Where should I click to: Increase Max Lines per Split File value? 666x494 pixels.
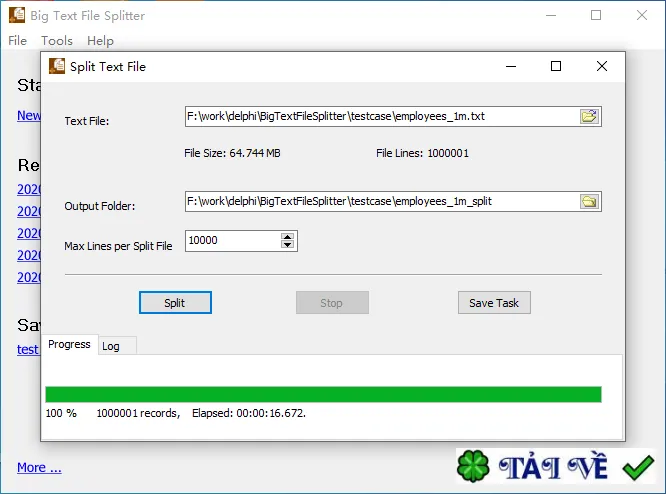point(288,237)
